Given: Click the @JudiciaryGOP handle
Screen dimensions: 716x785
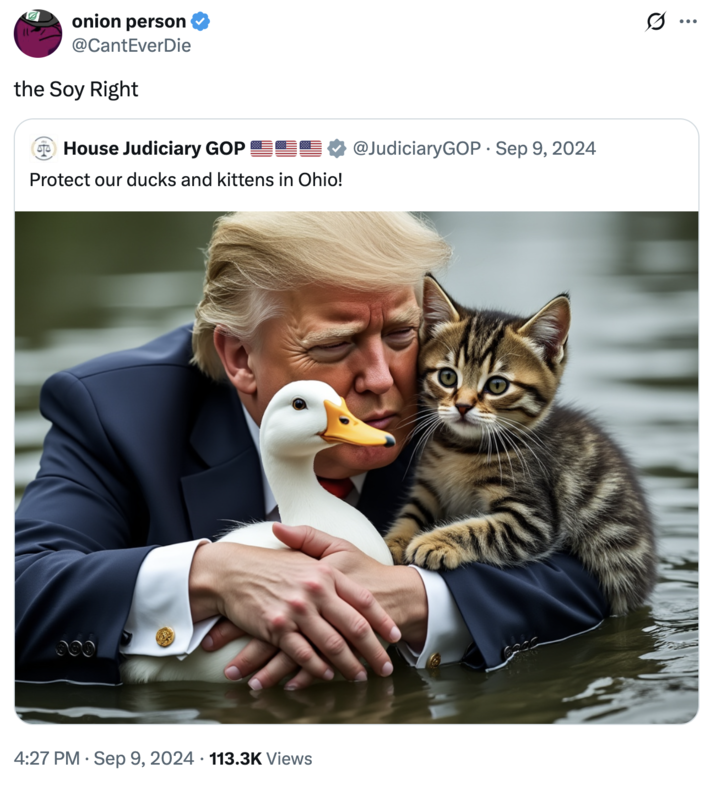Looking at the screenshot, I should pos(417,149).
